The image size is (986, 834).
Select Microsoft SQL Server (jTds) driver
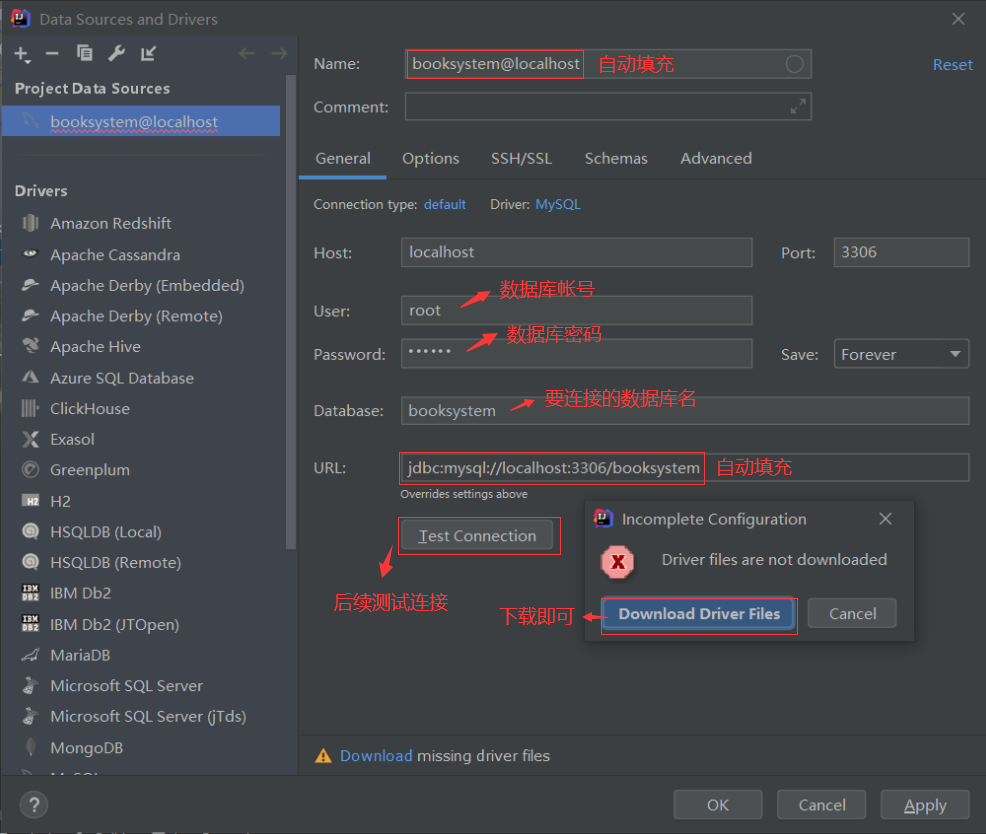coord(148,716)
